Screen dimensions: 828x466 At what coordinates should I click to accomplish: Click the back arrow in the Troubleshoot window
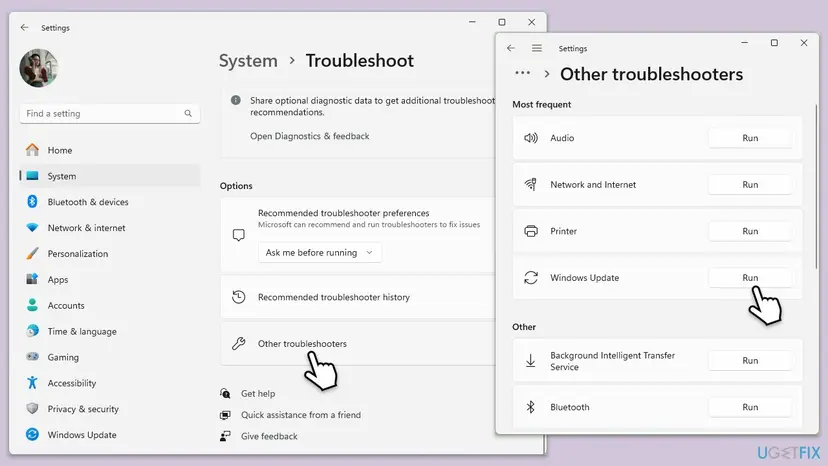(24, 27)
